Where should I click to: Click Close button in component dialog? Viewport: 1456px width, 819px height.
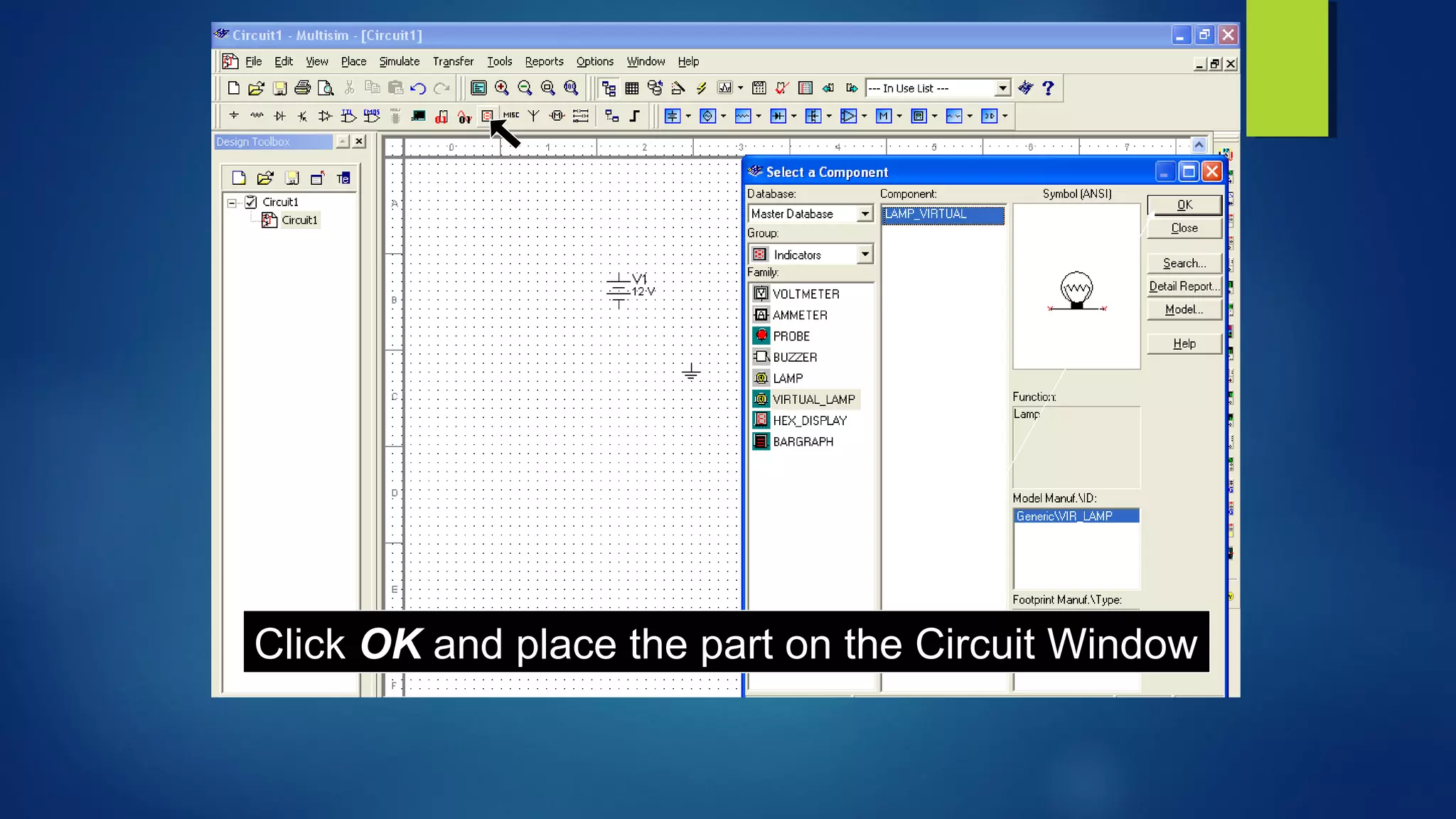pos(1184,228)
